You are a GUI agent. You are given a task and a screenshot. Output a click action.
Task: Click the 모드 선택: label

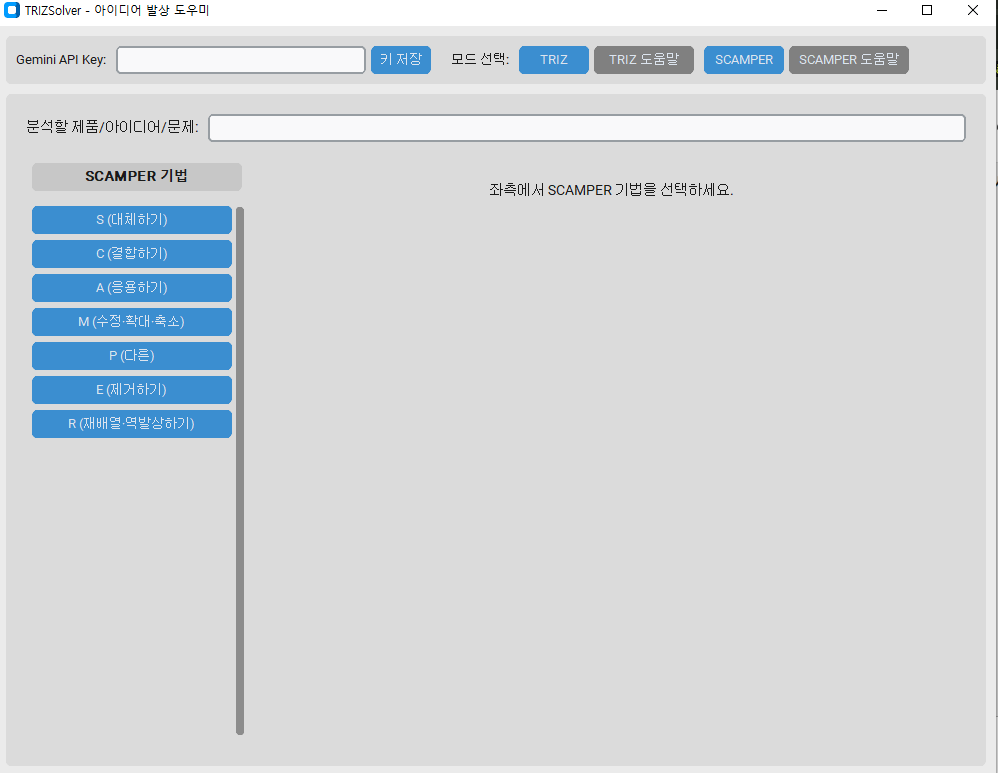pyautogui.click(x=480, y=59)
